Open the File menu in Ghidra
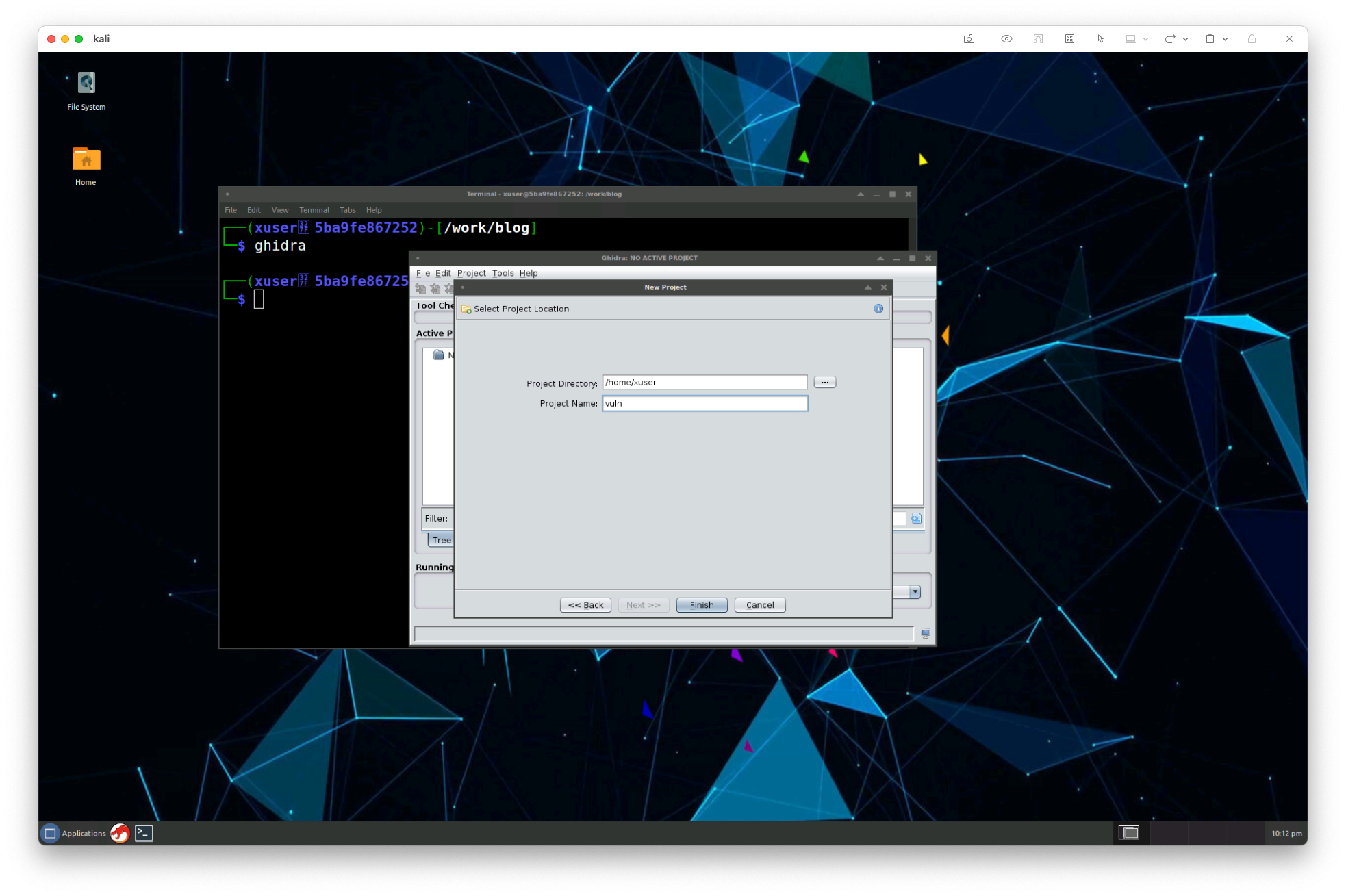Screen dimensions: 1346x896 click(422, 273)
